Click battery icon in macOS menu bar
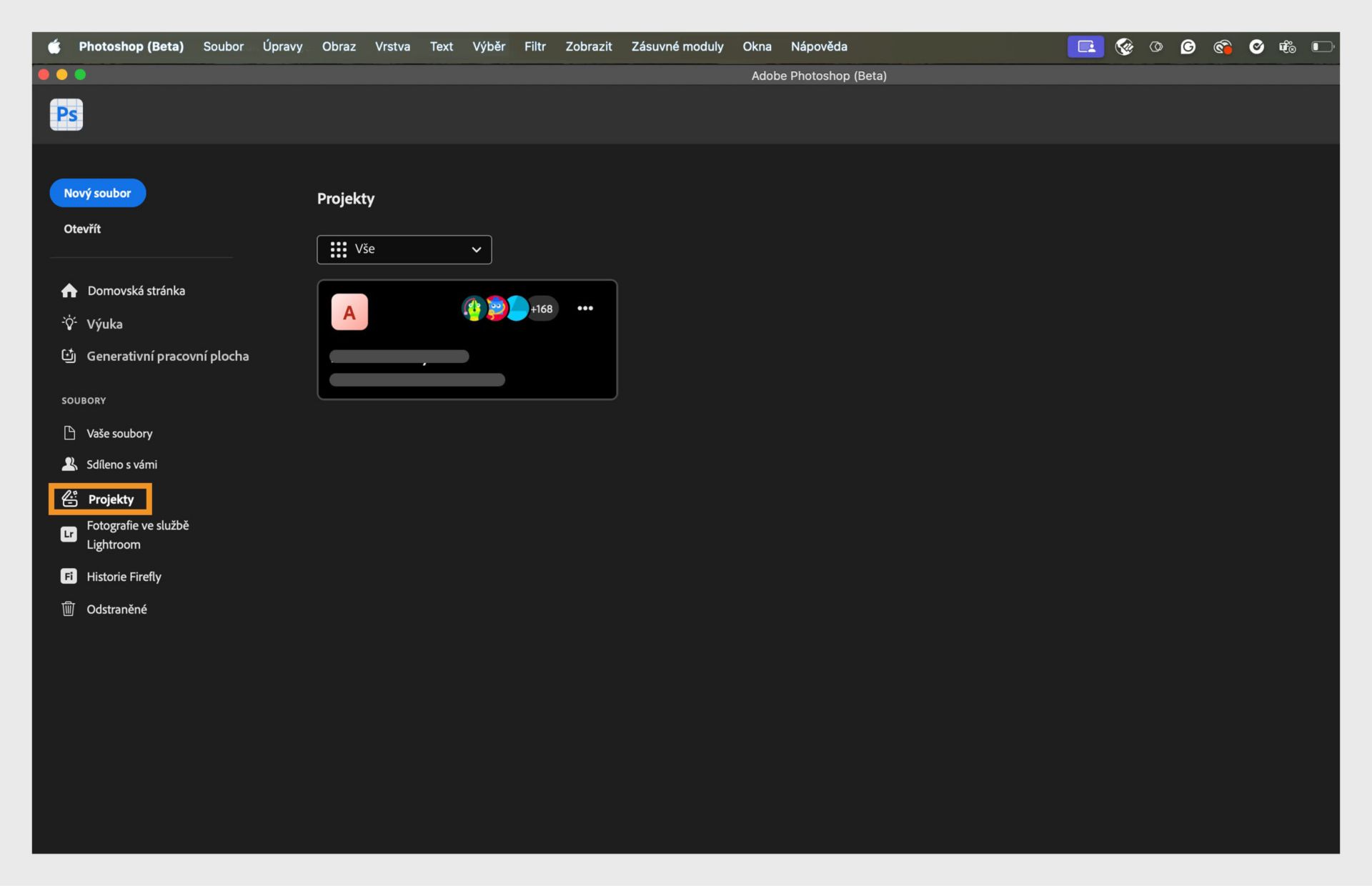 (1321, 46)
